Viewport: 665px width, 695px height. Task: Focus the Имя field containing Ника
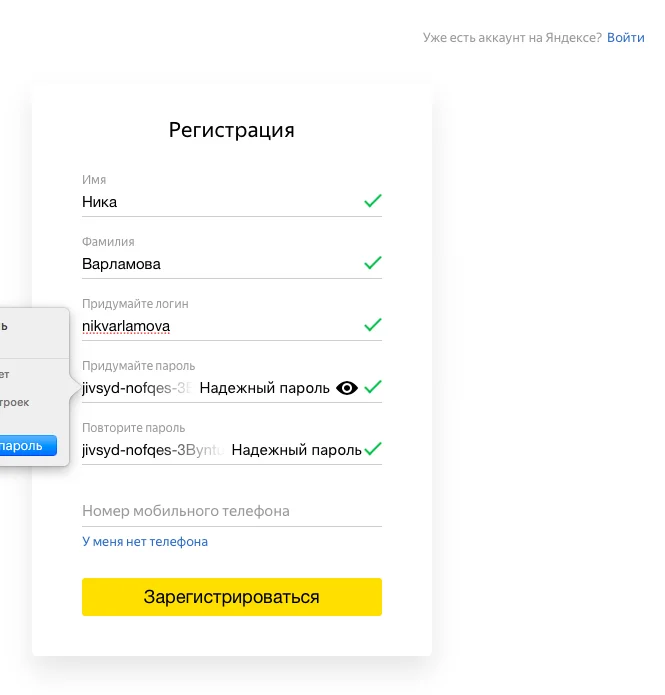(x=220, y=202)
